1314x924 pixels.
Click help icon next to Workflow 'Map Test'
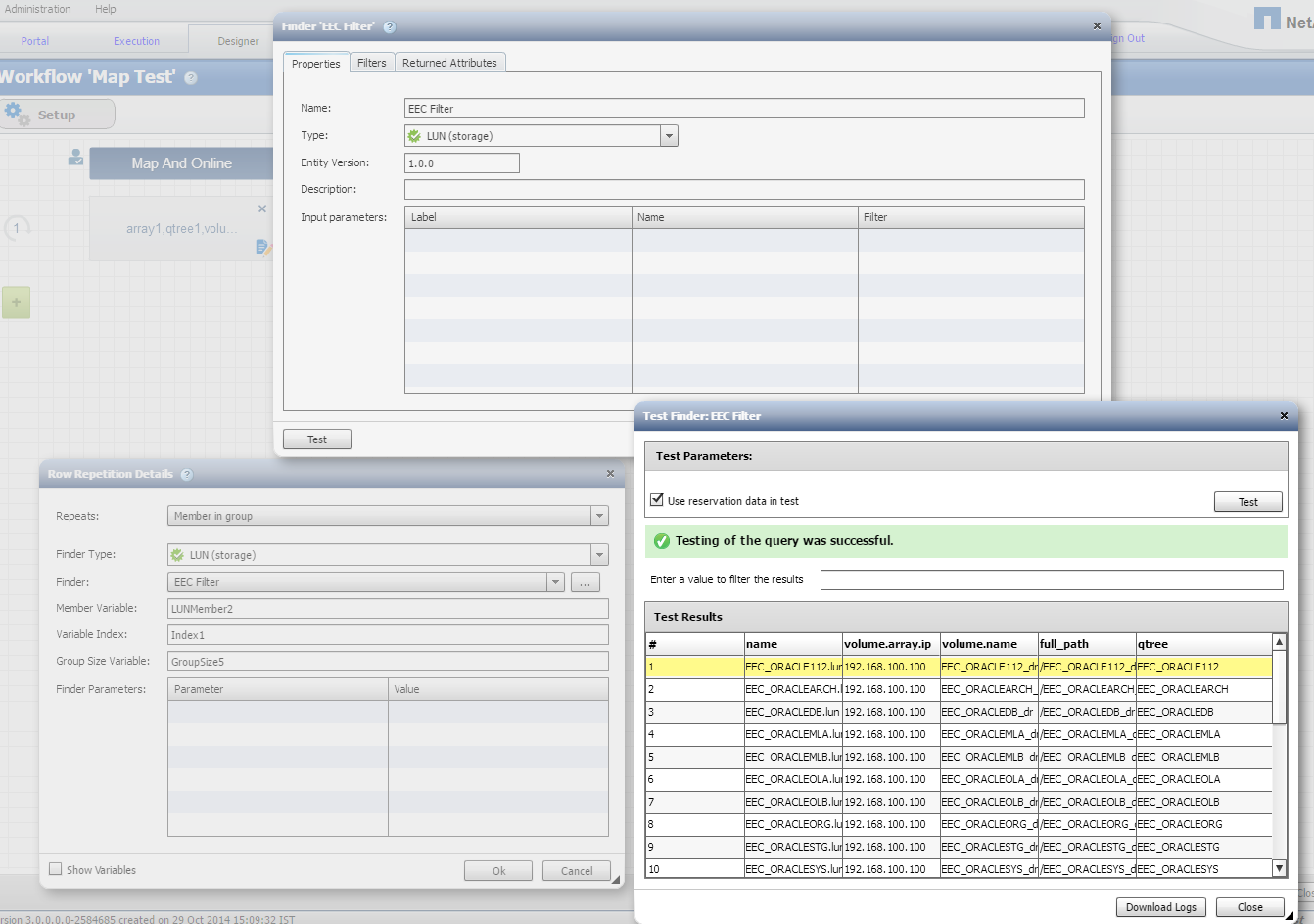pos(191,78)
